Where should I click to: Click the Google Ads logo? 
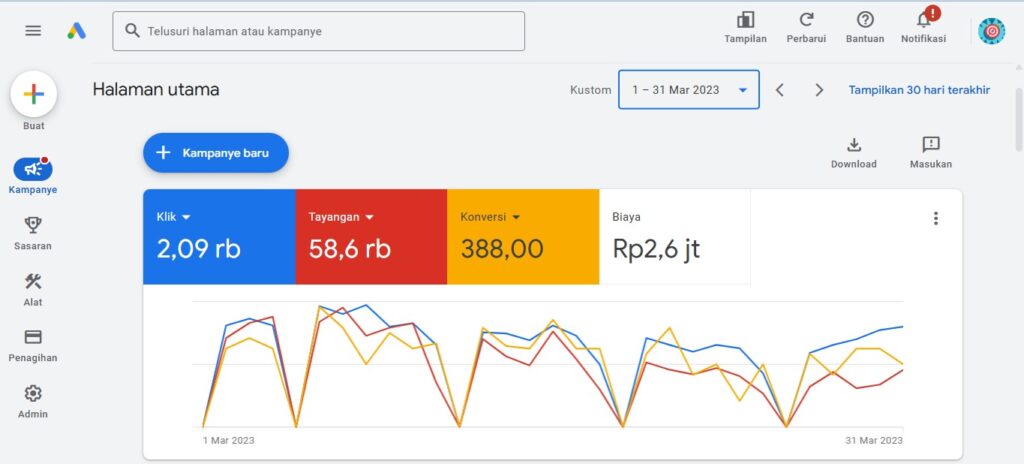point(77,31)
